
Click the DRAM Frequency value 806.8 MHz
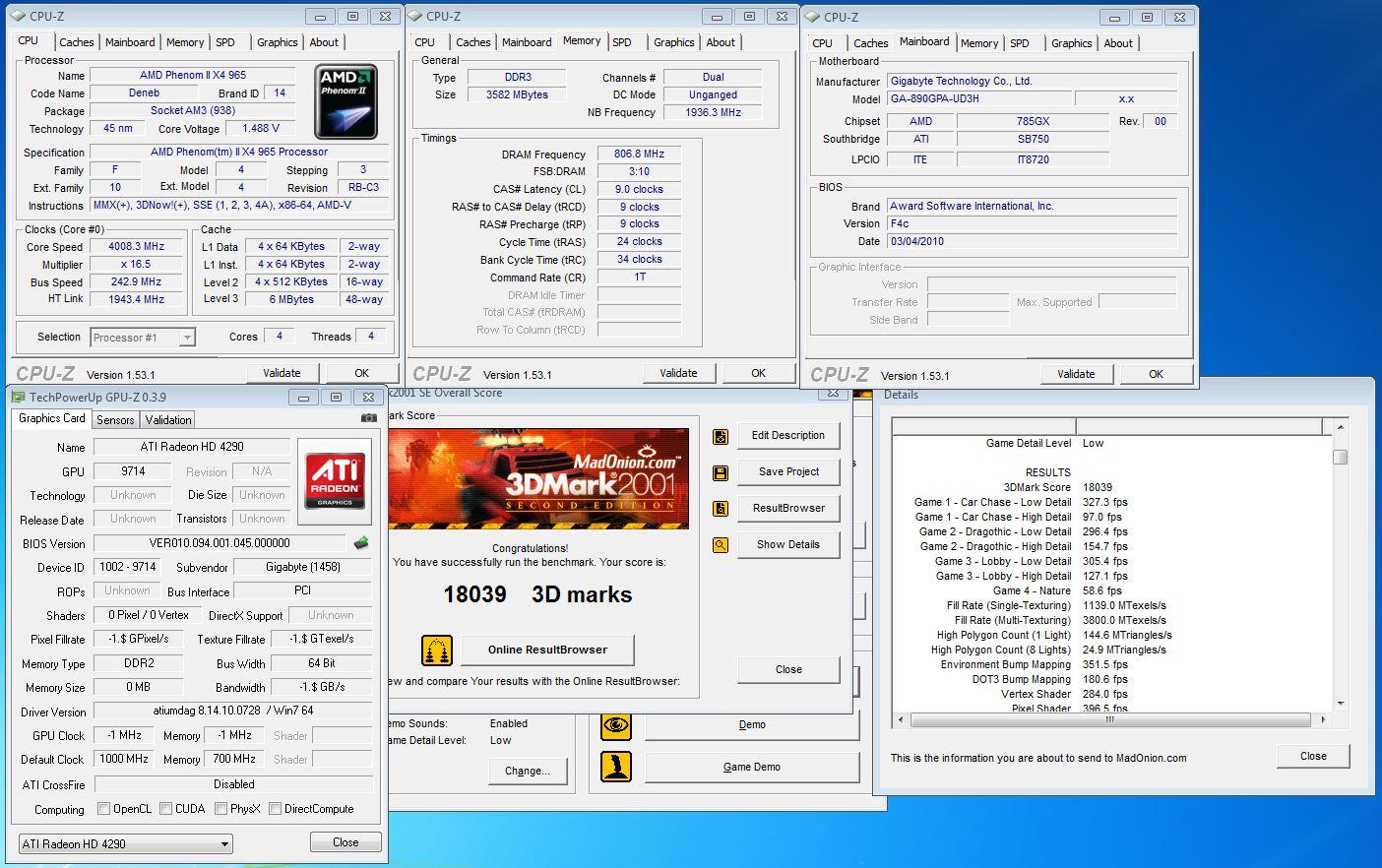(x=639, y=154)
